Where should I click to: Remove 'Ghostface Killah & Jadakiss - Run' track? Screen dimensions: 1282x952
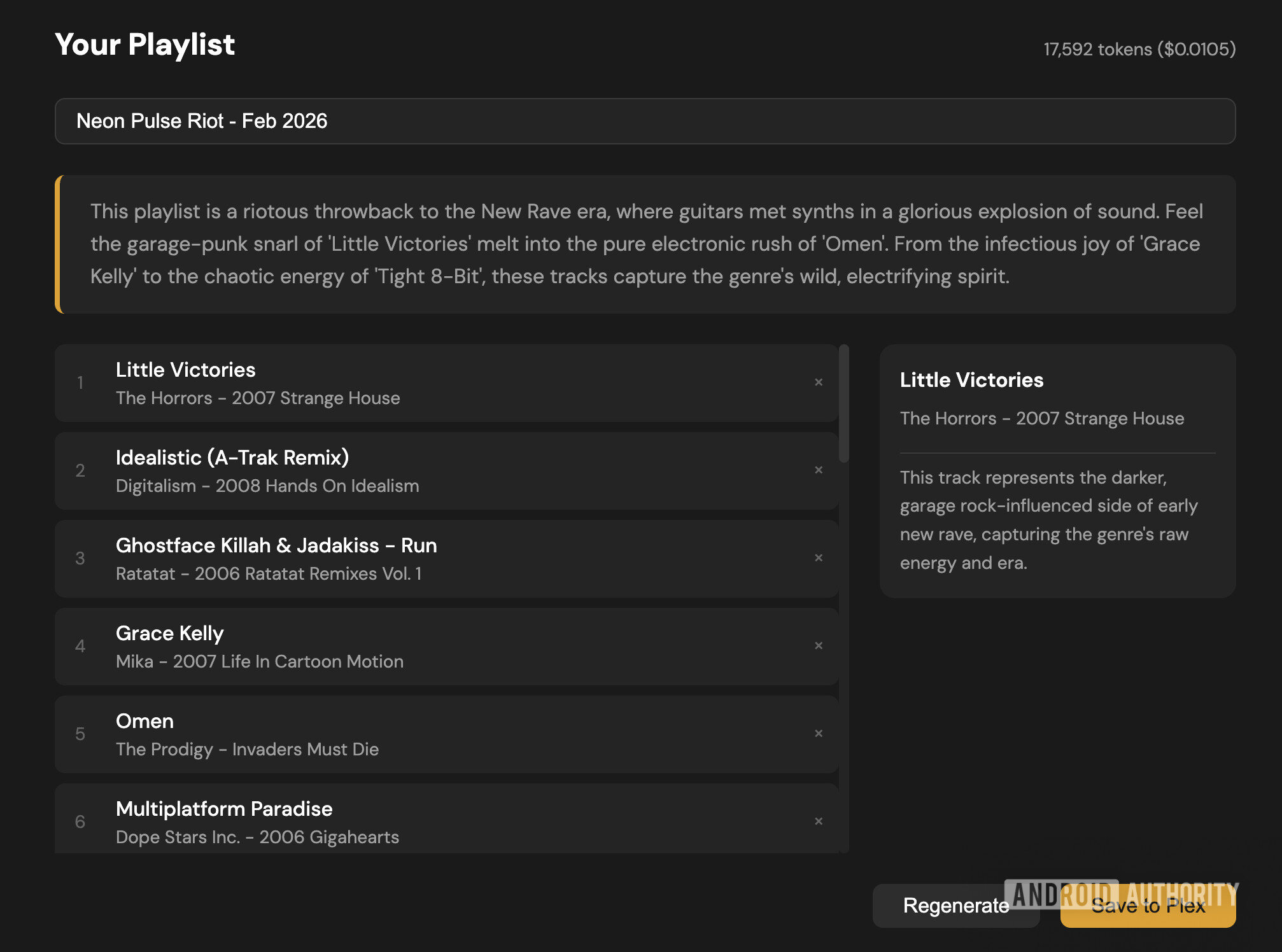coord(819,558)
